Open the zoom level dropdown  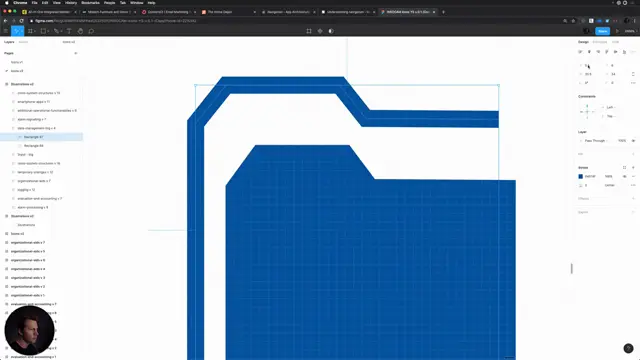630,31
